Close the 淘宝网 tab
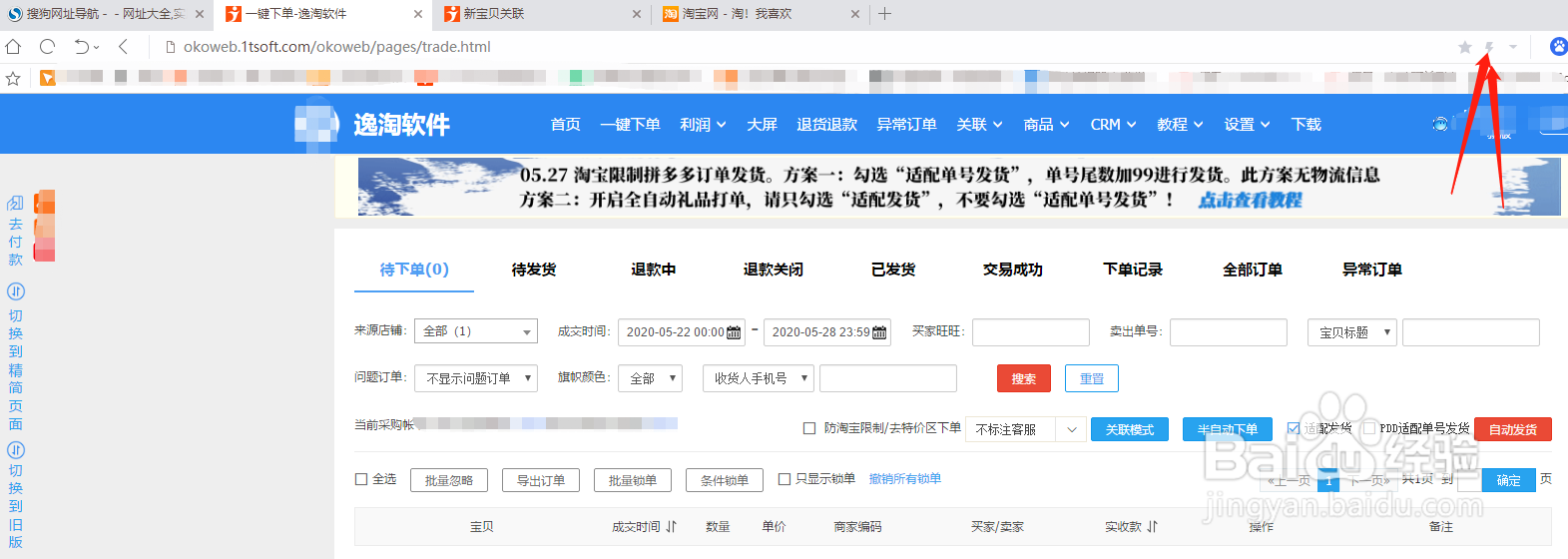Image resolution: width=1568 pixels, height=559 pixels. (855, 14)
